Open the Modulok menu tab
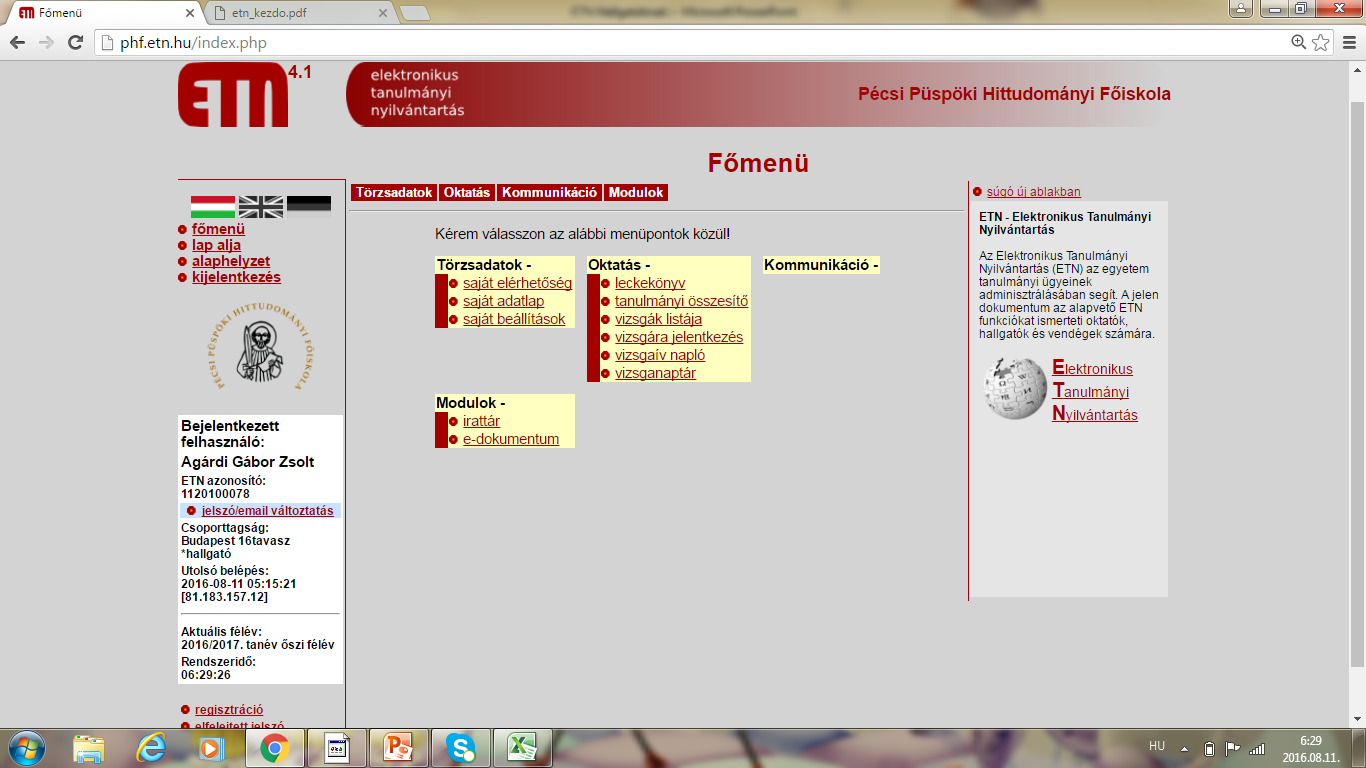 click(636, 193)
